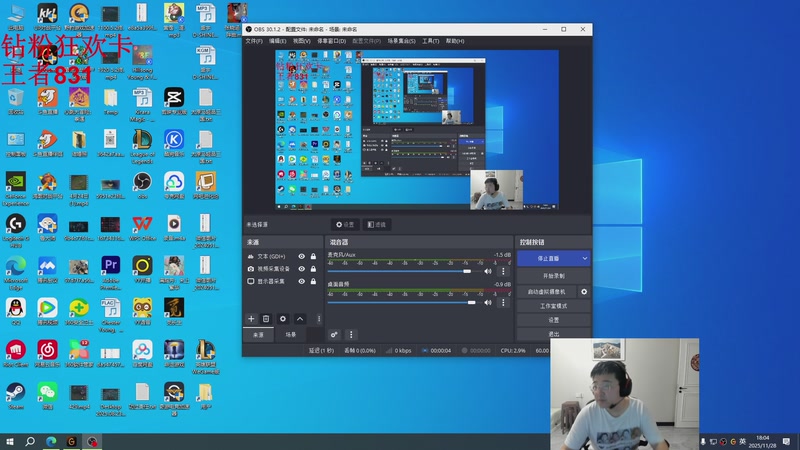Open WeChat desktop icon
The height and width of the screenshot is (450, 800).
click(x=47, y=396)
